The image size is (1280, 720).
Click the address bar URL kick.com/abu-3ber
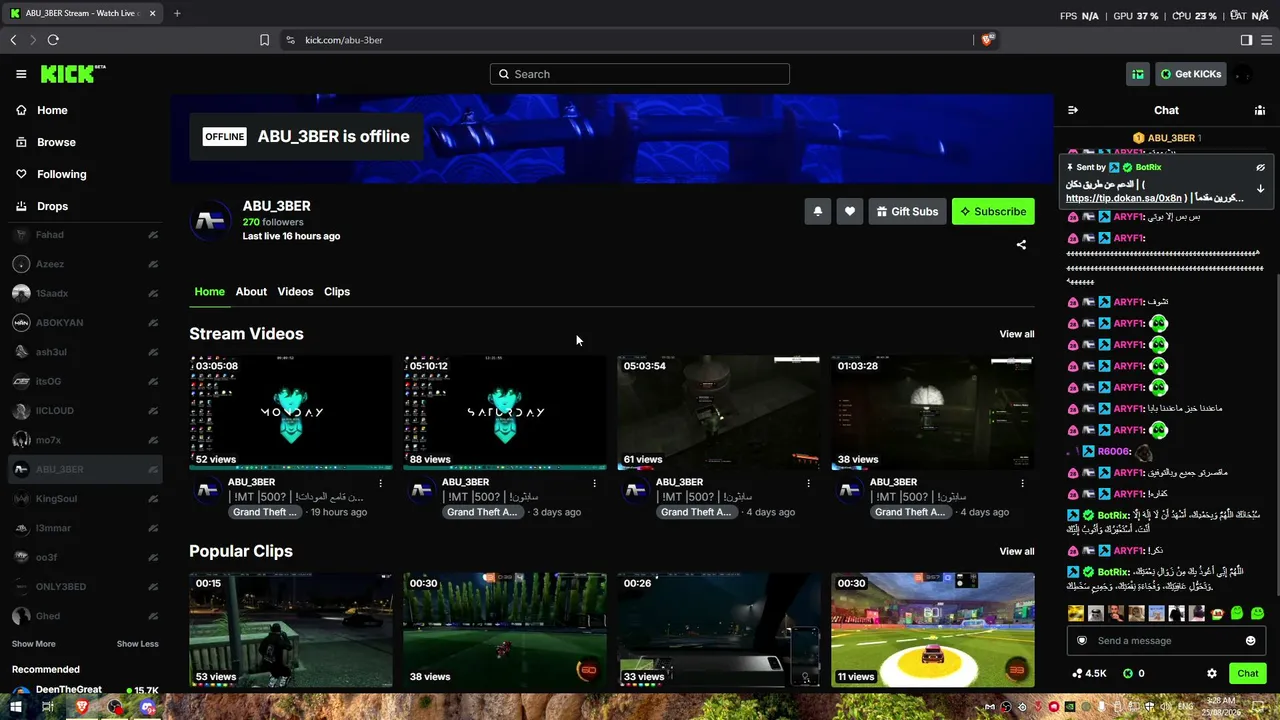pos(344,40)
